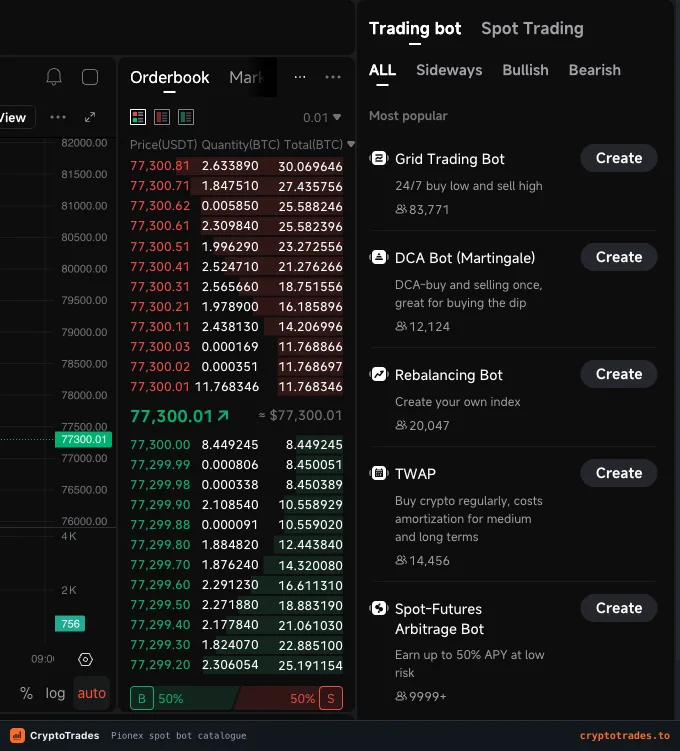Select the Bearish bot filter tab
Screen dimensions: 680x751
595,70
